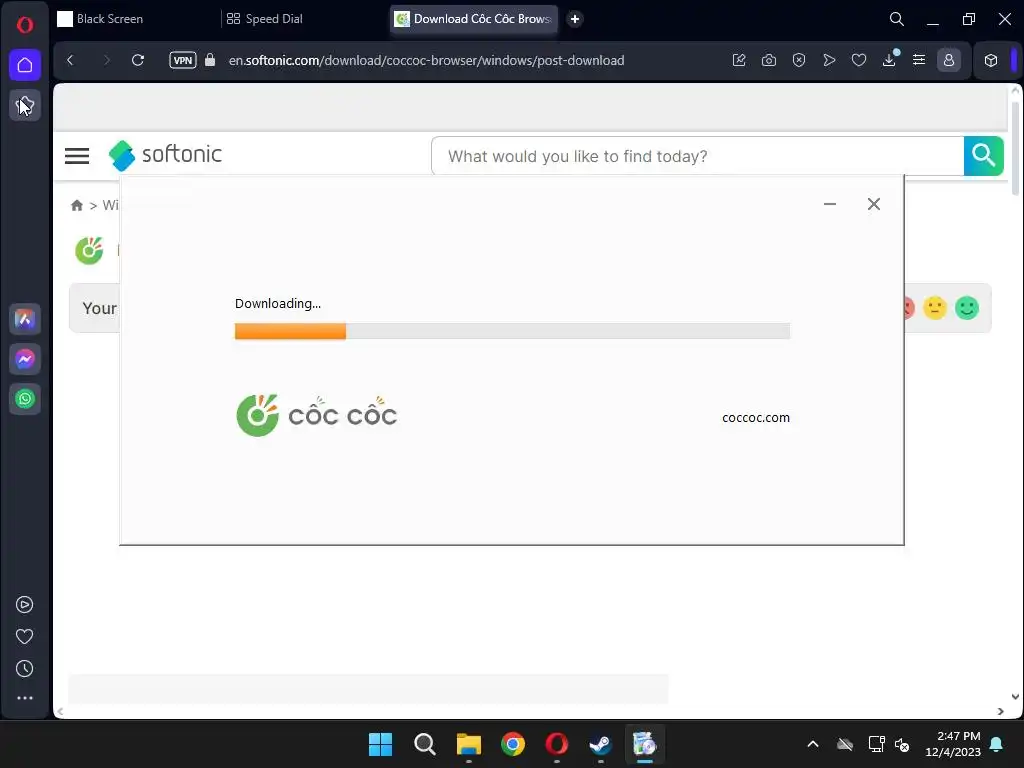Open sidebar setup three dots
This screenshot has width=1024, height=768.
coord(24,698)
